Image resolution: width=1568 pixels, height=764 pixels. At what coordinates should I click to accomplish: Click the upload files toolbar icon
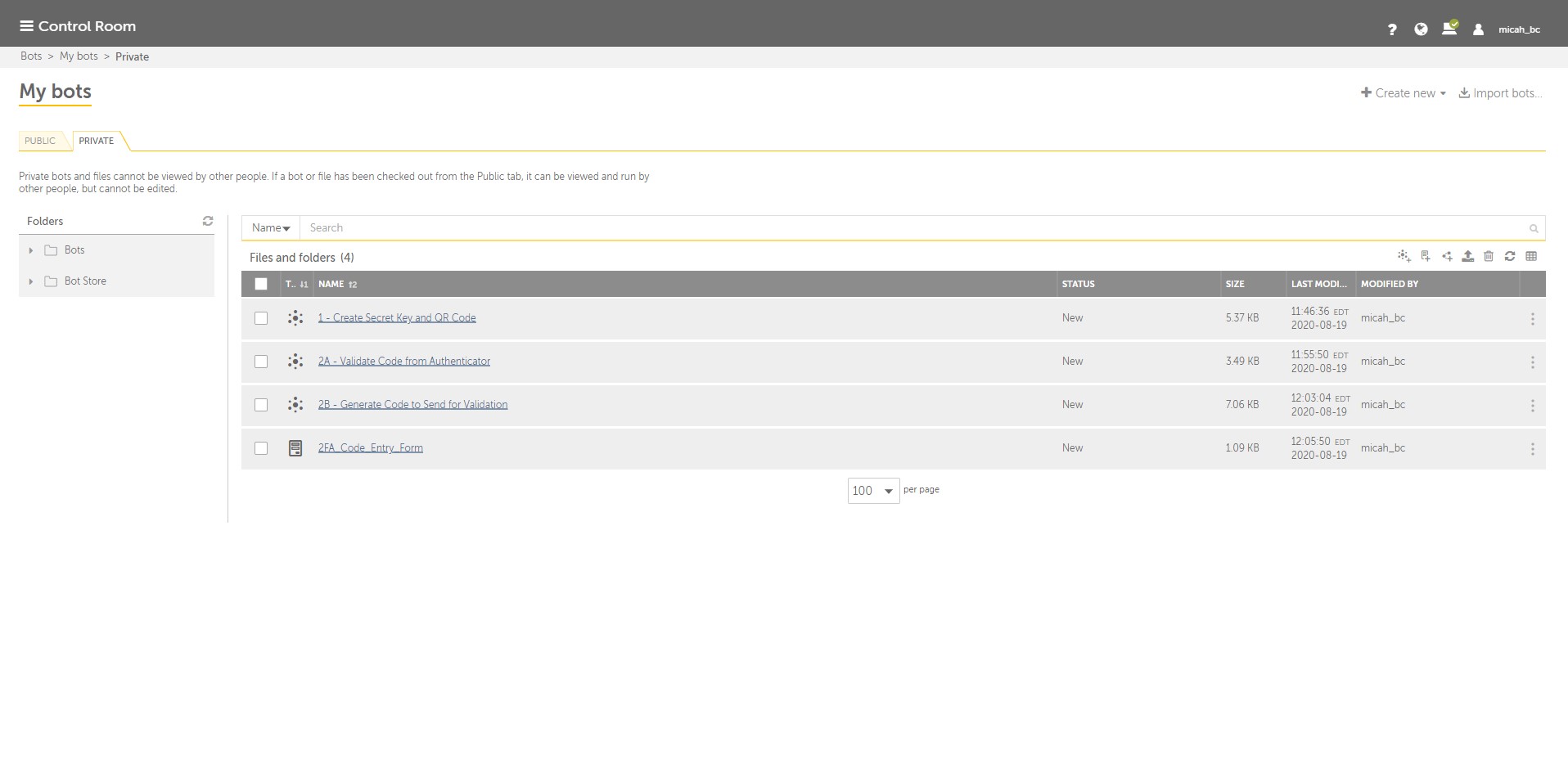tap(1468, 256)
